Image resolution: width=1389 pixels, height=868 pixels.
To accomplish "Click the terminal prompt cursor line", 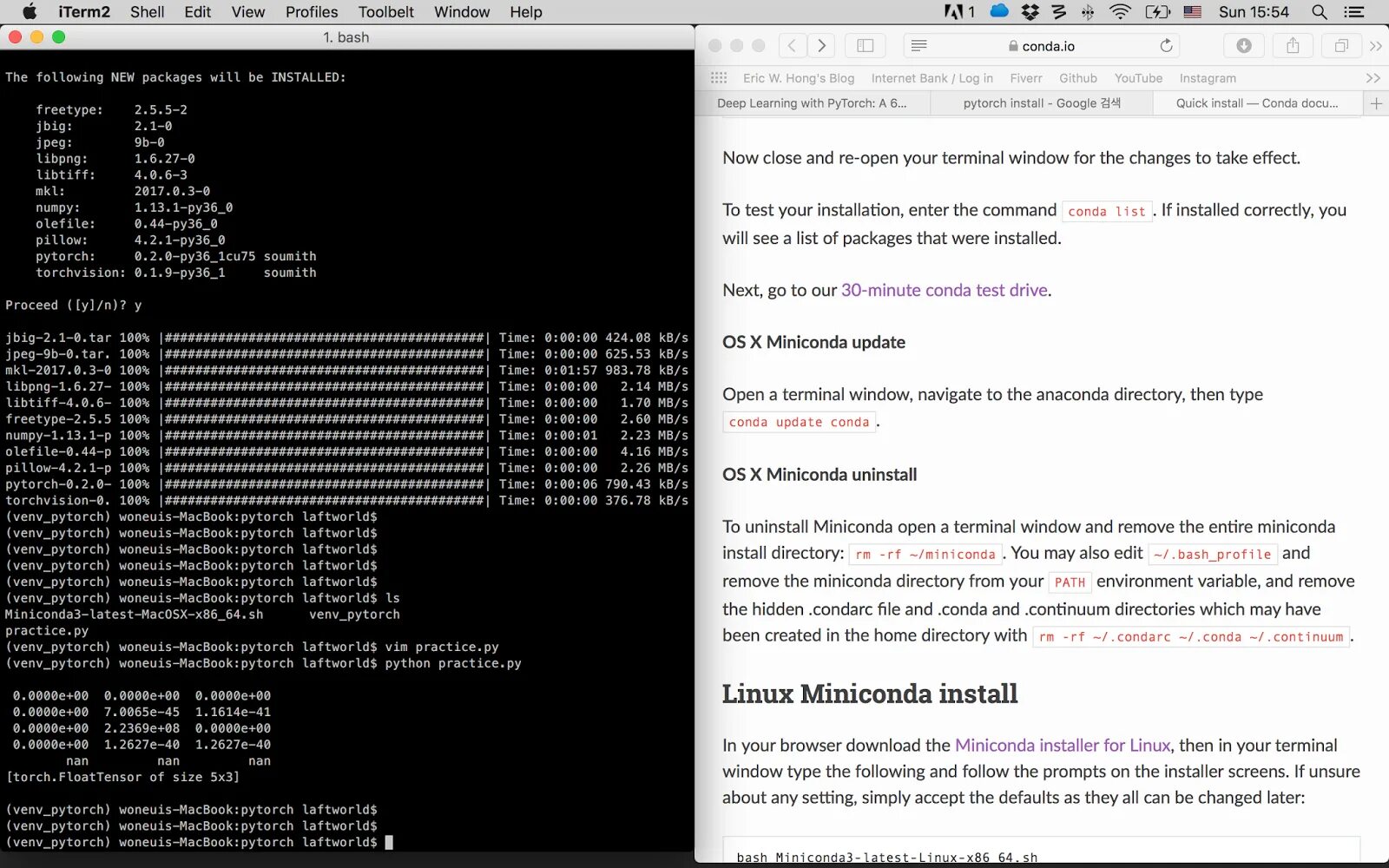I will (199, 842).
